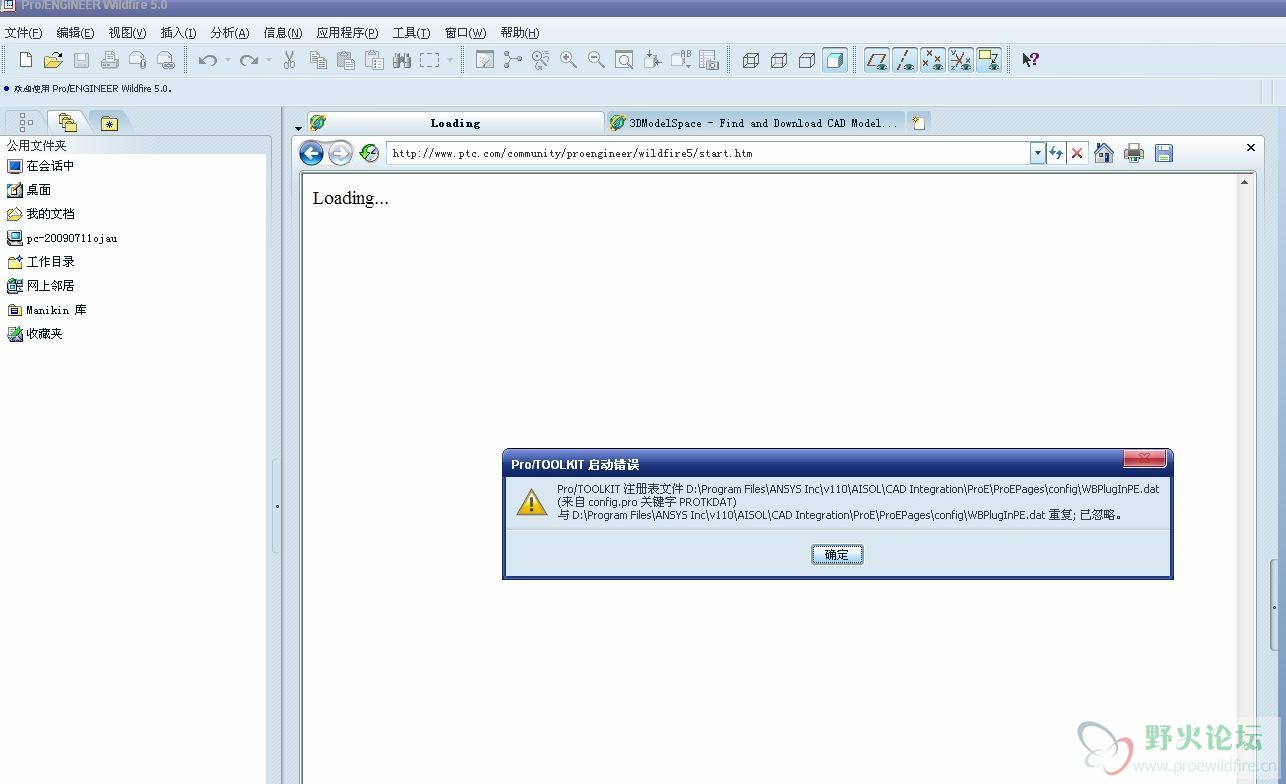Open the 工具(T) menu

pyautogui.click(x=411, y=33)
